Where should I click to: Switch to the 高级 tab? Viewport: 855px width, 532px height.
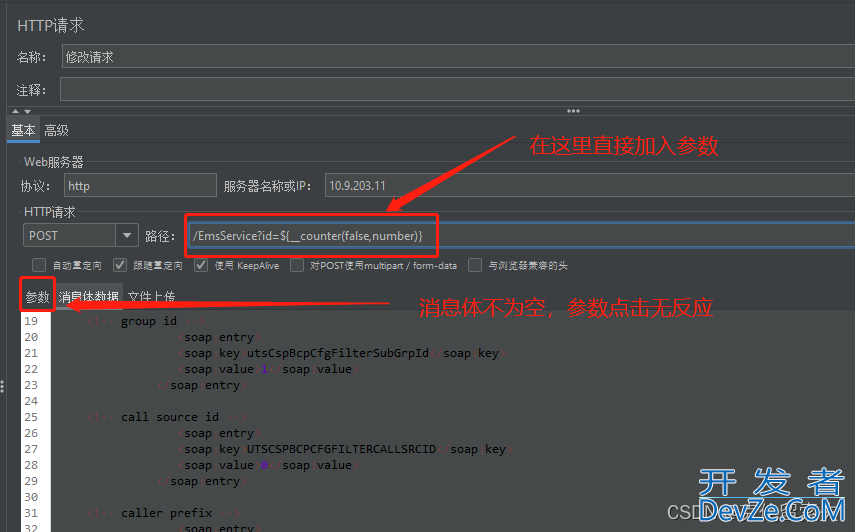point(56,130)
